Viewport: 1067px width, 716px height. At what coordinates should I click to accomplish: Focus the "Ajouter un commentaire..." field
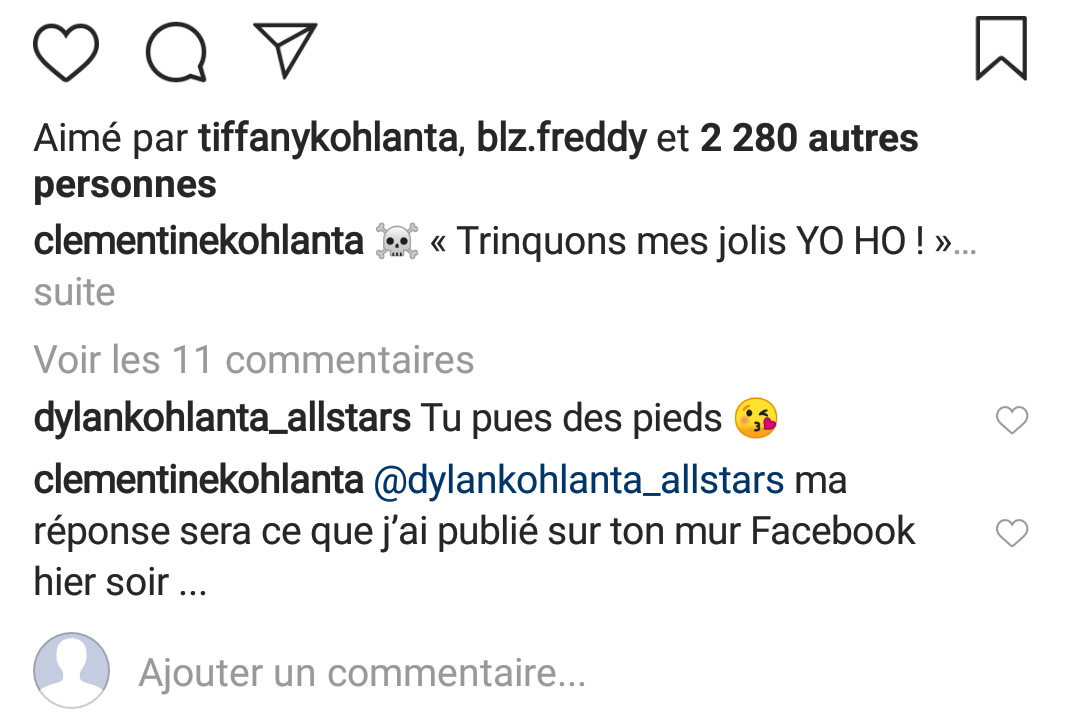362,672
